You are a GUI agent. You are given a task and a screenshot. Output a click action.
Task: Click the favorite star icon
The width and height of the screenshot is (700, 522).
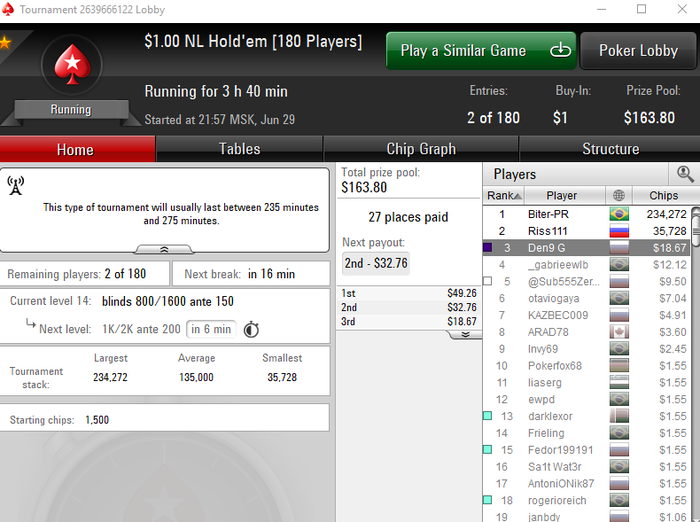(5, 43)
